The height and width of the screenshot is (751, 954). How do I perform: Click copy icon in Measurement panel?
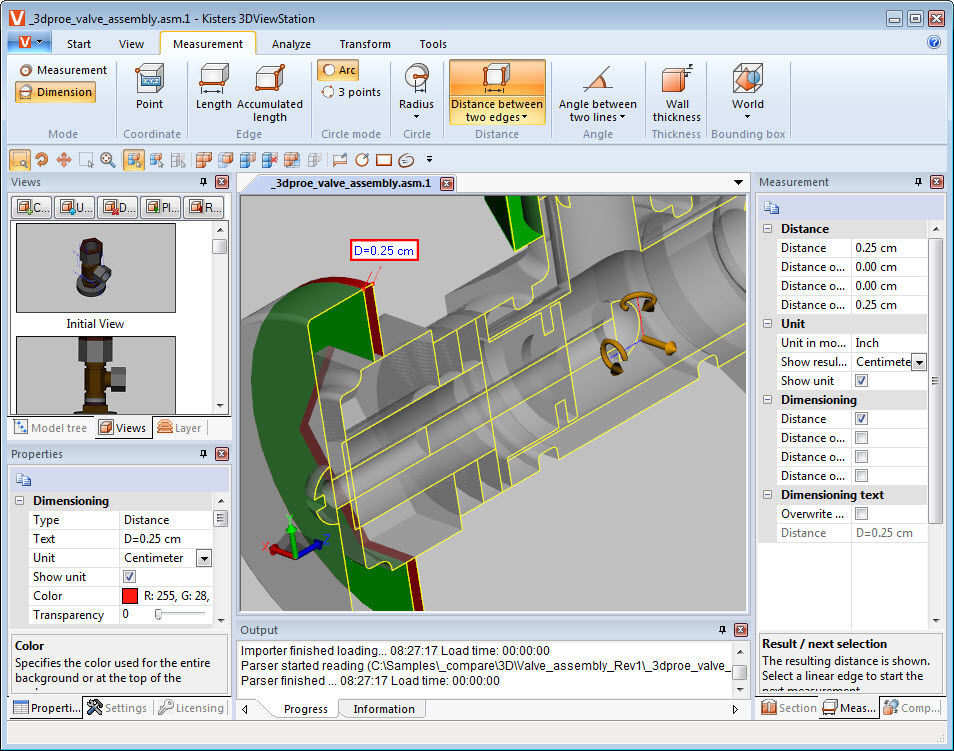click(x=771, y=208)
